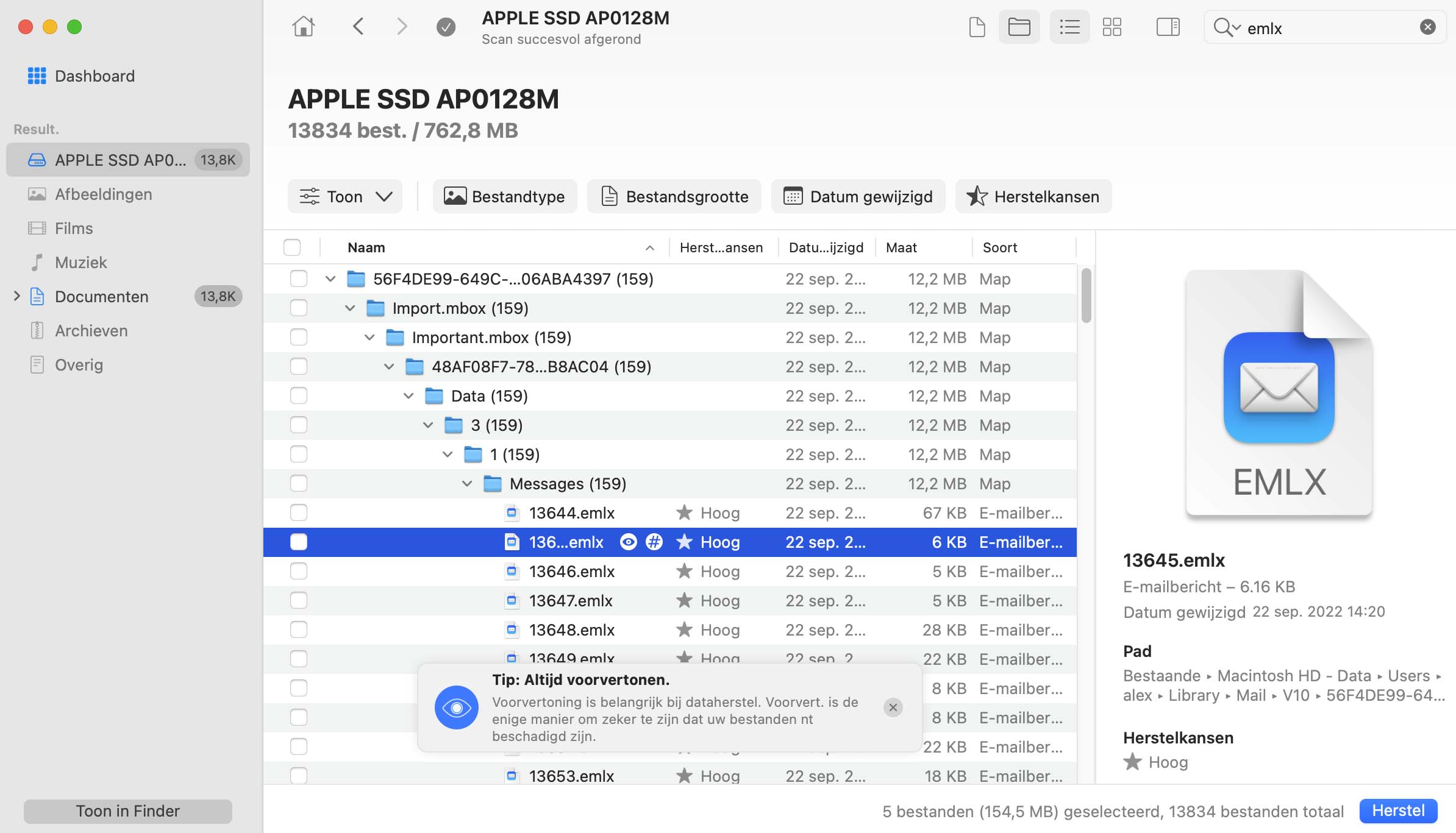Viewport: 1456px width, 833px height.
Task: Select Archieven in the sidebar
Action: coord(91,331)
